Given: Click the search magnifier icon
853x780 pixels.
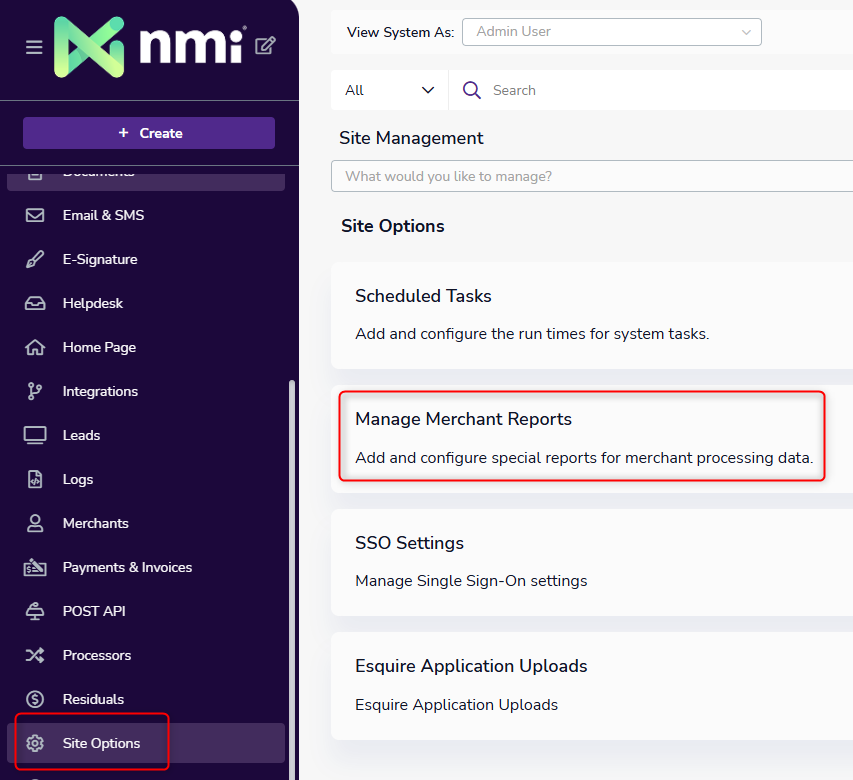Looking at the screenshot, I should click(472, 90).
